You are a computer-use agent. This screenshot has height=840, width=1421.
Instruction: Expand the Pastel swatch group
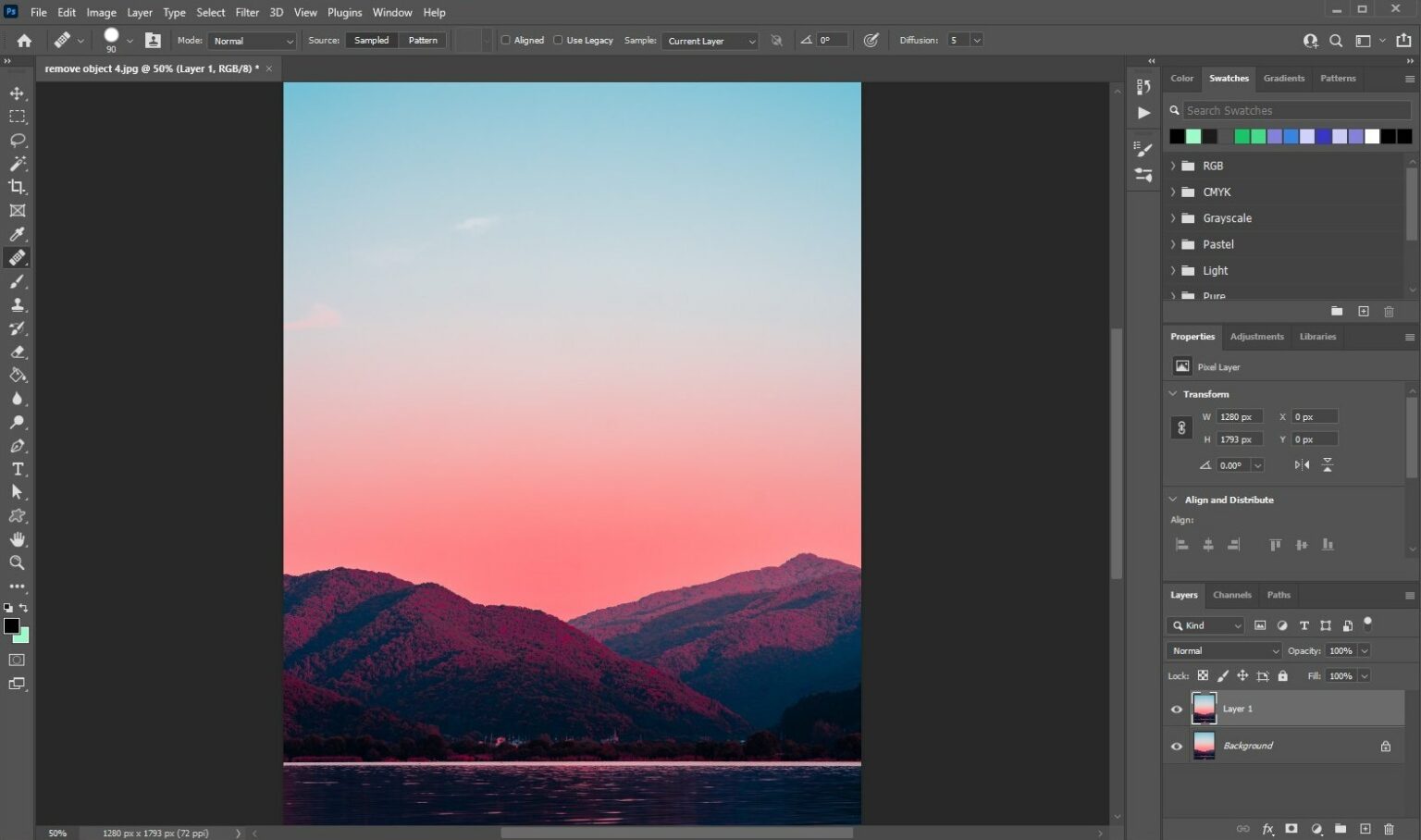1172,243
